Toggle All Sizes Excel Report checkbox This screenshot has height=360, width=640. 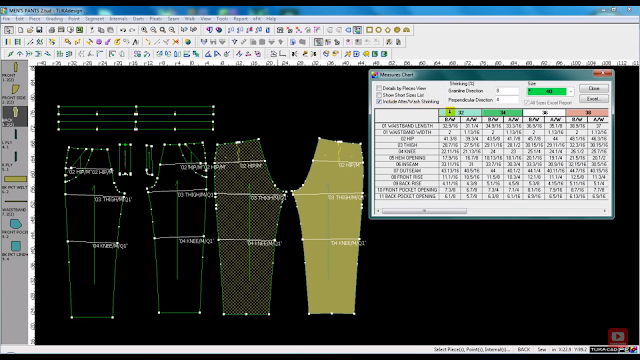coord(527,103)
